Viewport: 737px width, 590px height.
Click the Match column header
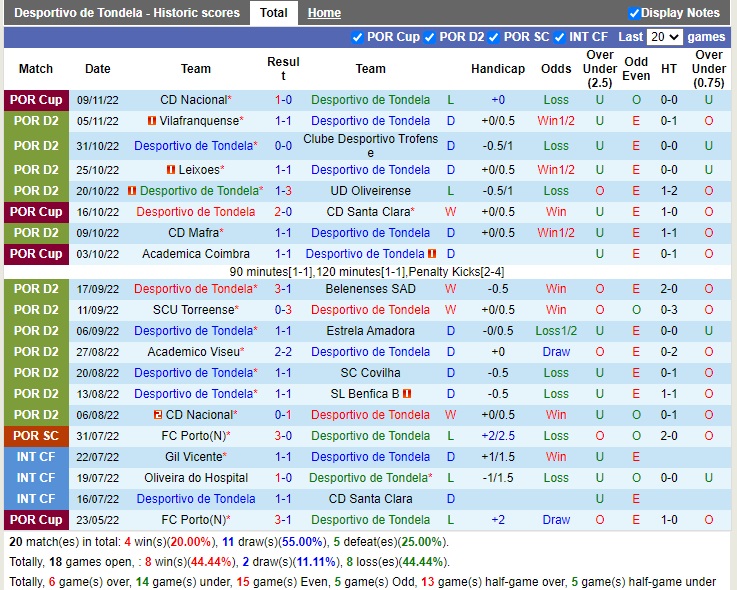[36, 69]
